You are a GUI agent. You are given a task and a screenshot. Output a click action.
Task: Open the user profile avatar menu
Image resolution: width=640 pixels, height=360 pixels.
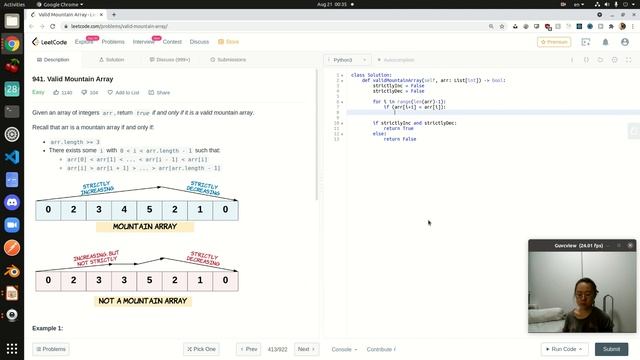pos(624,42)
